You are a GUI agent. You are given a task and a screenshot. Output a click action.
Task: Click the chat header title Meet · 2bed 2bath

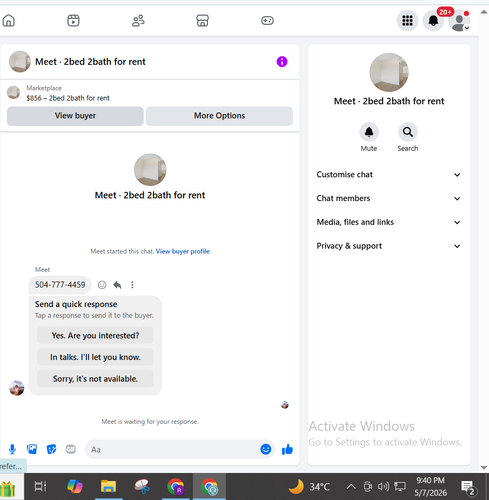(90, 62)
